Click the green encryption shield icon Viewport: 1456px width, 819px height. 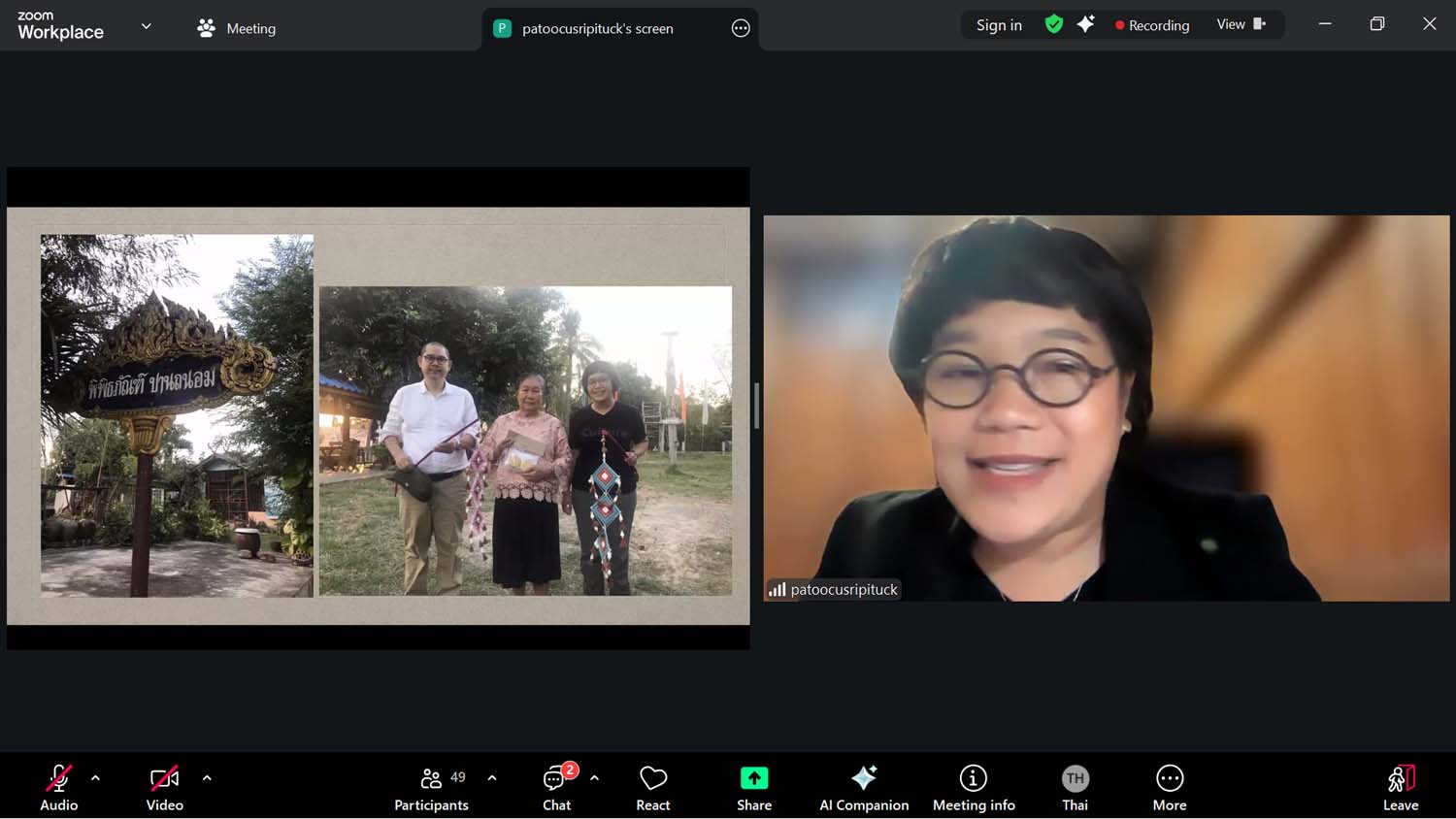click(1054, 24)
